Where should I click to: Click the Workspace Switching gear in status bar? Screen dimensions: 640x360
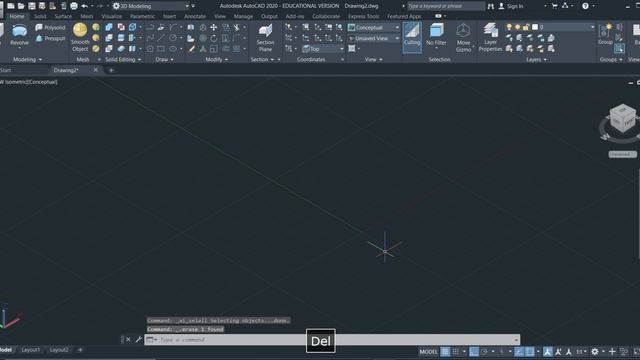click(595, 351)
